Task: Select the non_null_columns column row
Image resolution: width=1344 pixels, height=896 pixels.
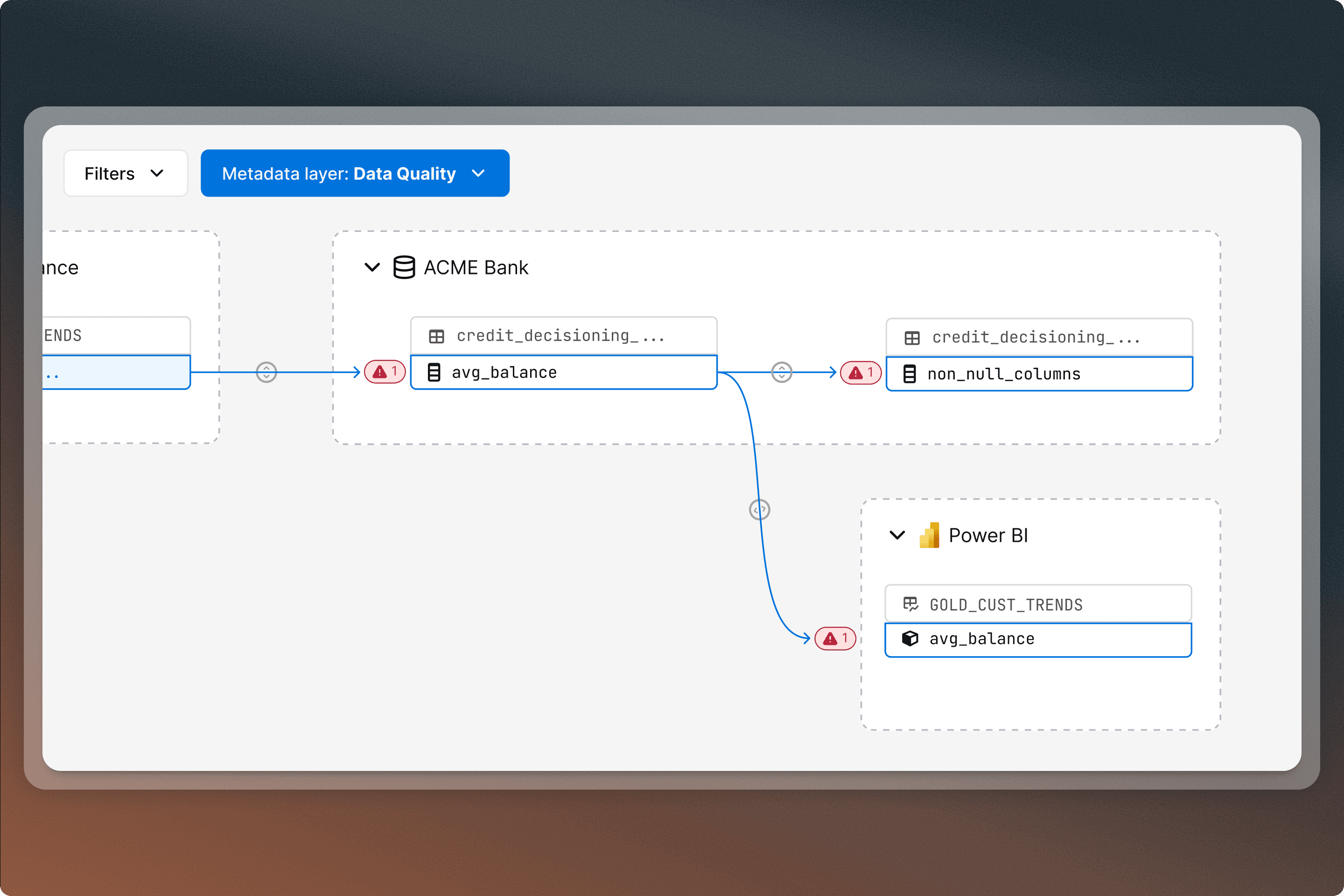Action: click(1039, 374)
